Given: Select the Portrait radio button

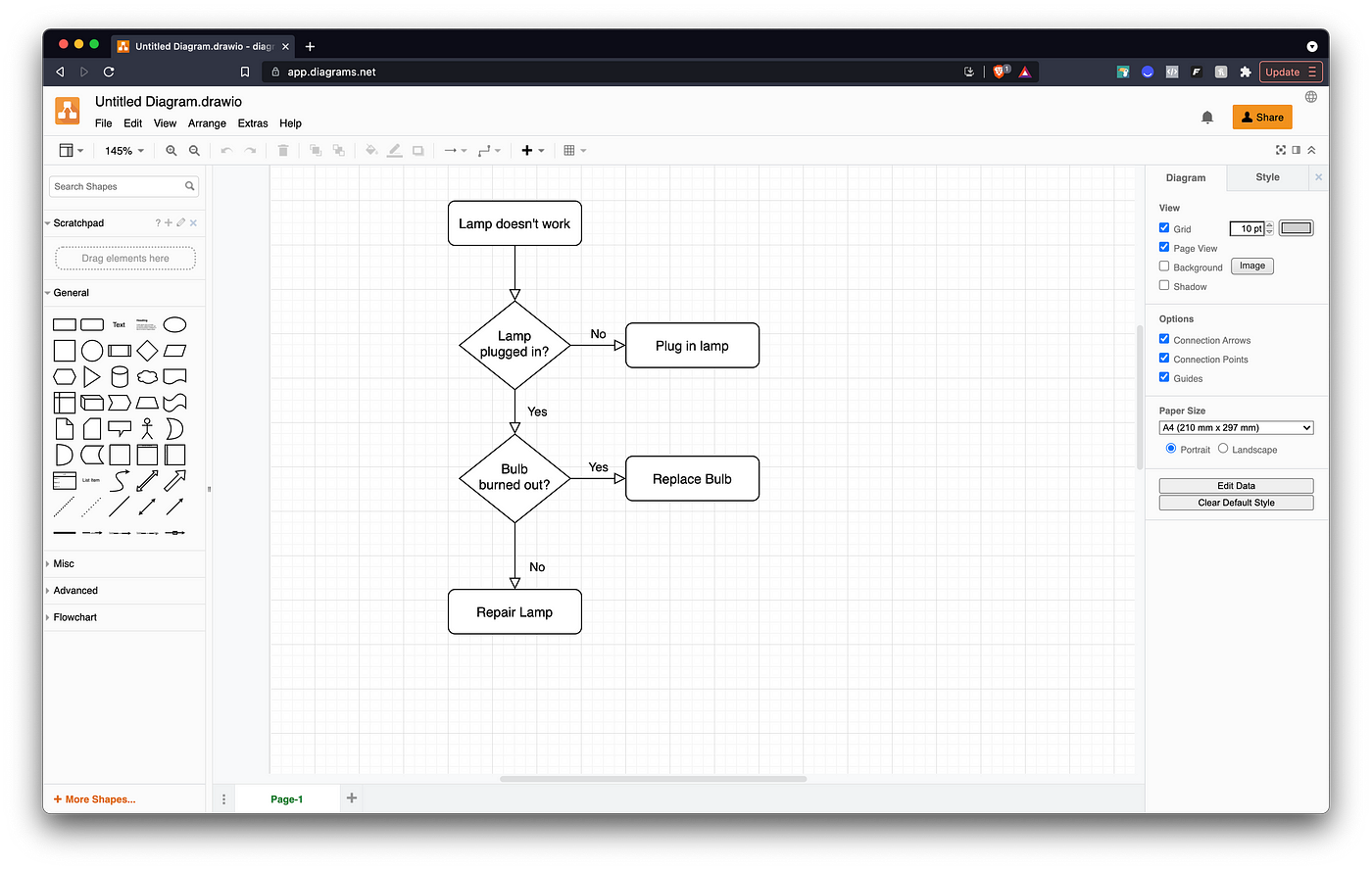Looking at the screenshot, I should click(1171, 448).
